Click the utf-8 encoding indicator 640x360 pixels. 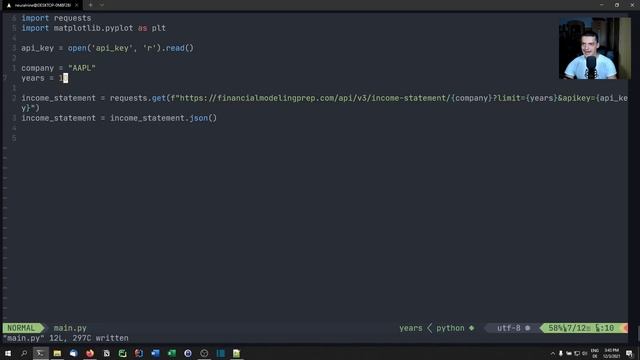(509, 328)
